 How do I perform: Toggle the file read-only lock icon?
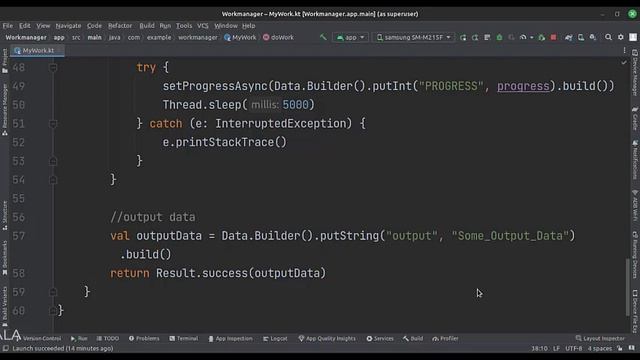point(620,348)
